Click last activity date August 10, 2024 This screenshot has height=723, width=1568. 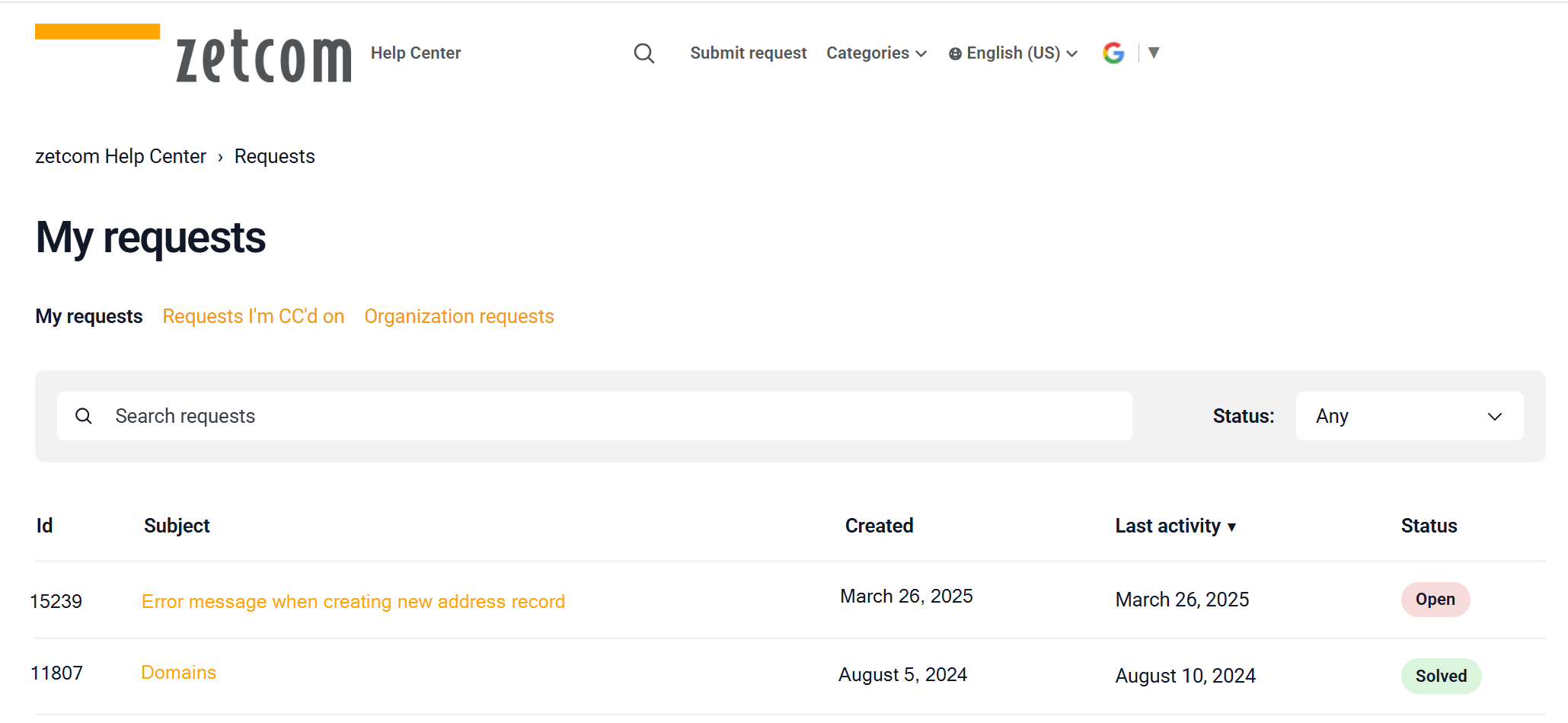pyautogui.click(x=1186, y=676)
